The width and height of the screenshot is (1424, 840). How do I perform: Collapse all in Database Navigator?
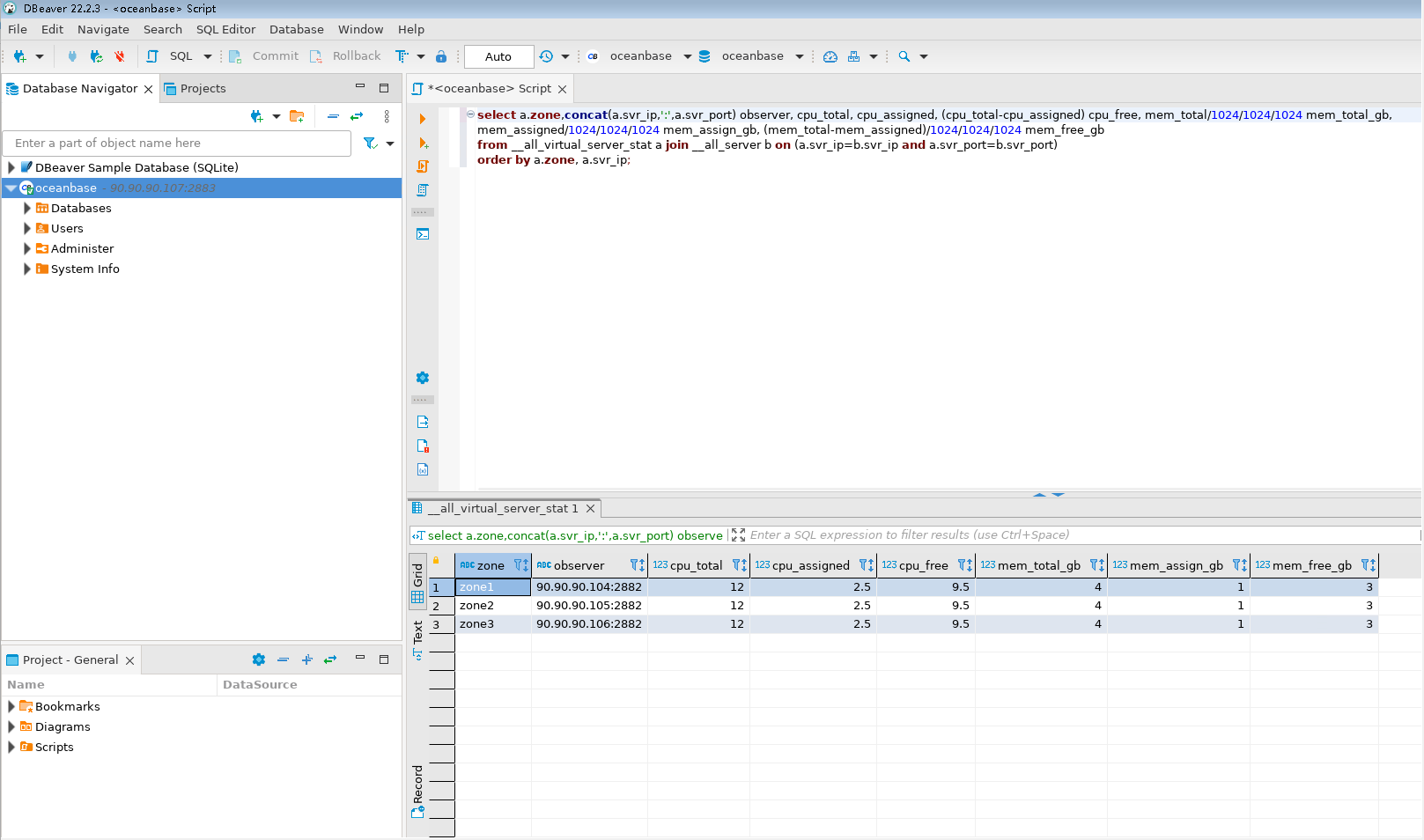[x=333, y=116]
